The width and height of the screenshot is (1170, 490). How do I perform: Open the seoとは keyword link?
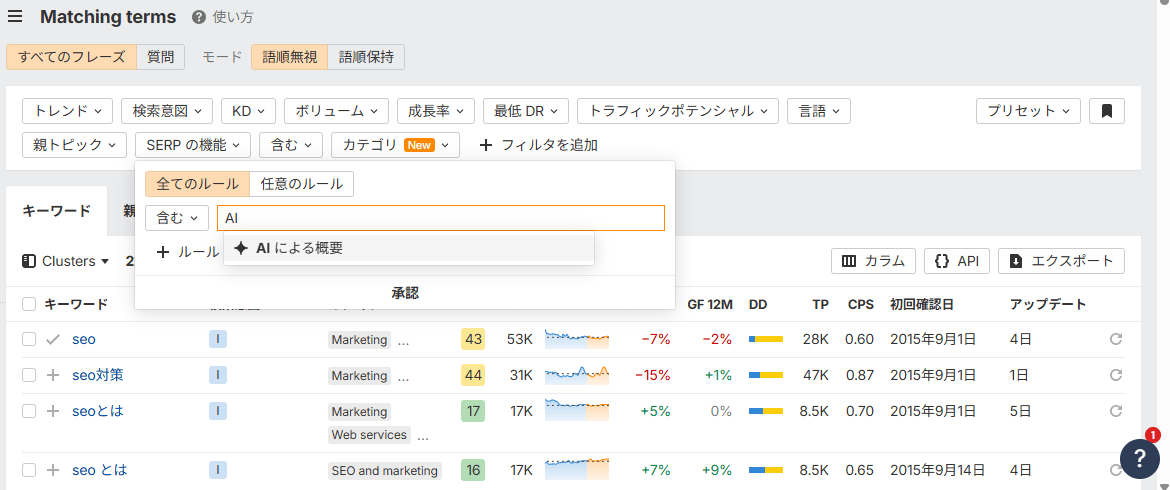click(99, 411)
